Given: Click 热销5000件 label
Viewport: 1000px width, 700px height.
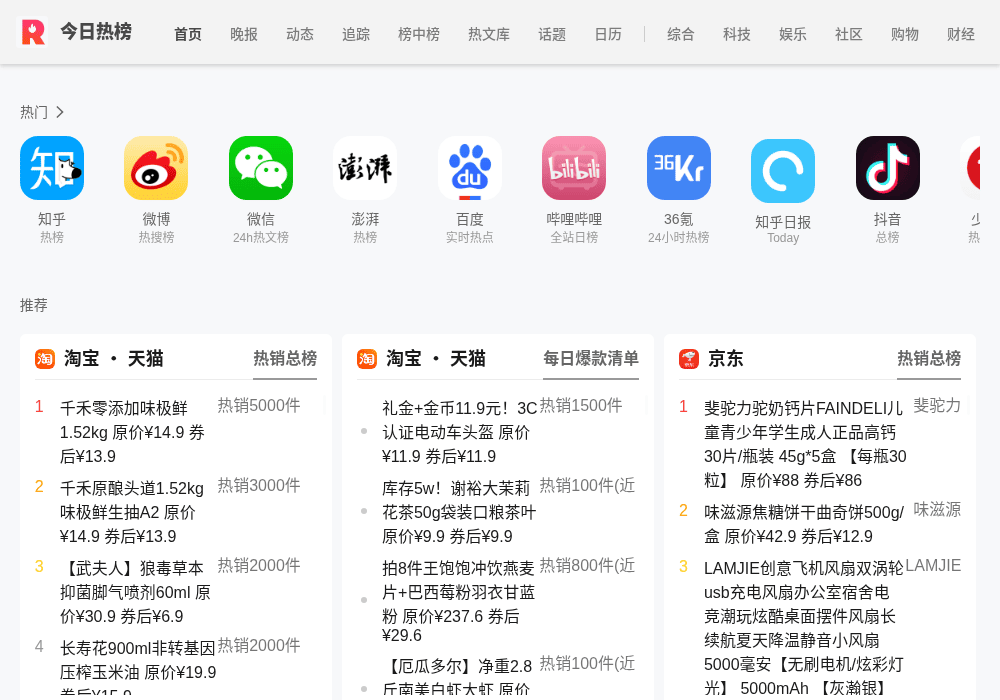Looking at the screenshot, I should pos(259,405).
